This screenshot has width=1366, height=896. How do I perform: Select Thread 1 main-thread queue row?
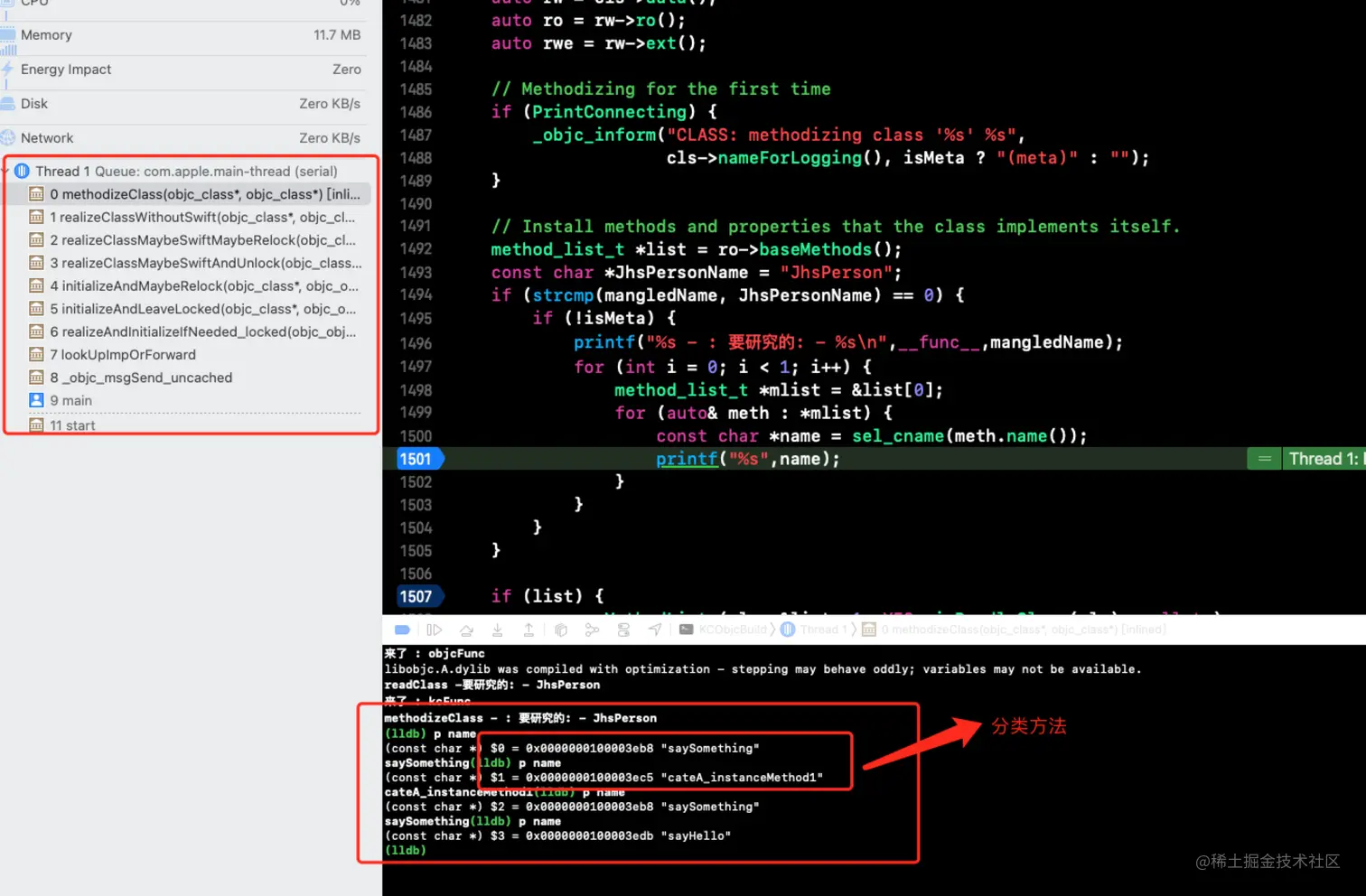[186, 171]
